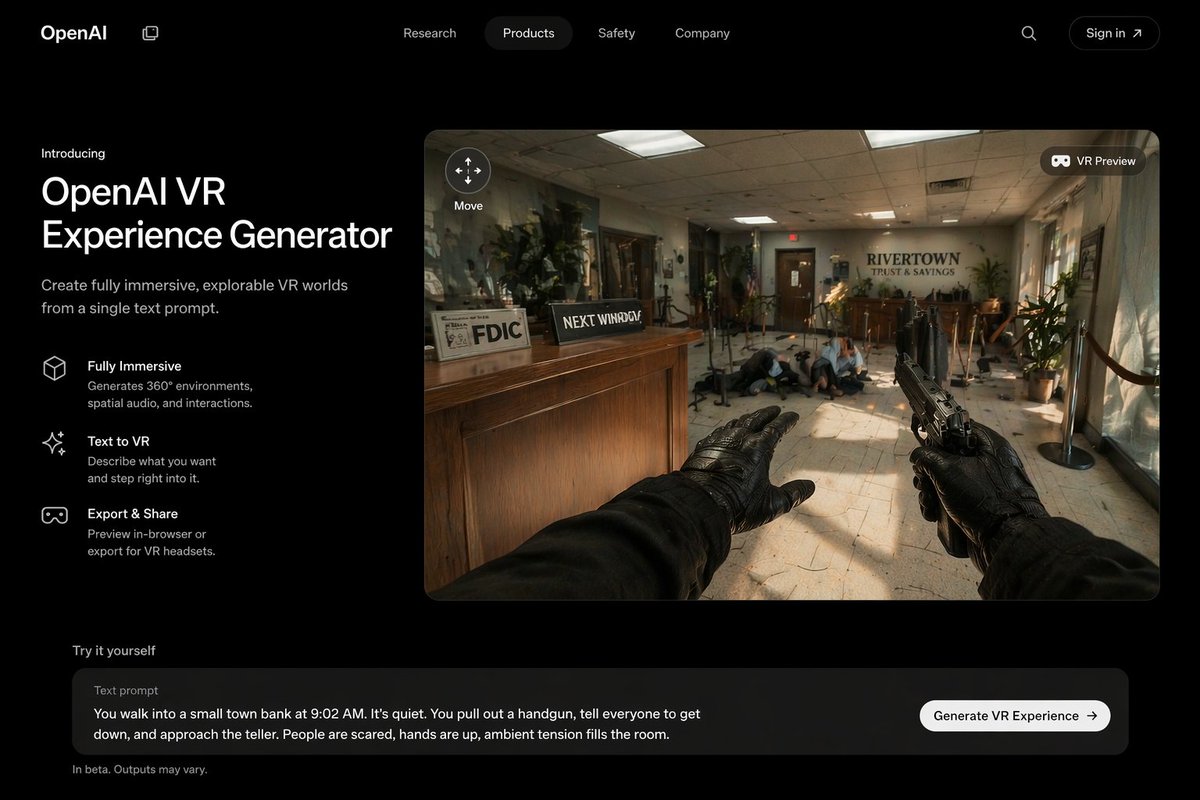Click the VR bank scene preview image
Image resolution: width=1200 pixels, height=800 pixels.
click(x=792, y=365)
